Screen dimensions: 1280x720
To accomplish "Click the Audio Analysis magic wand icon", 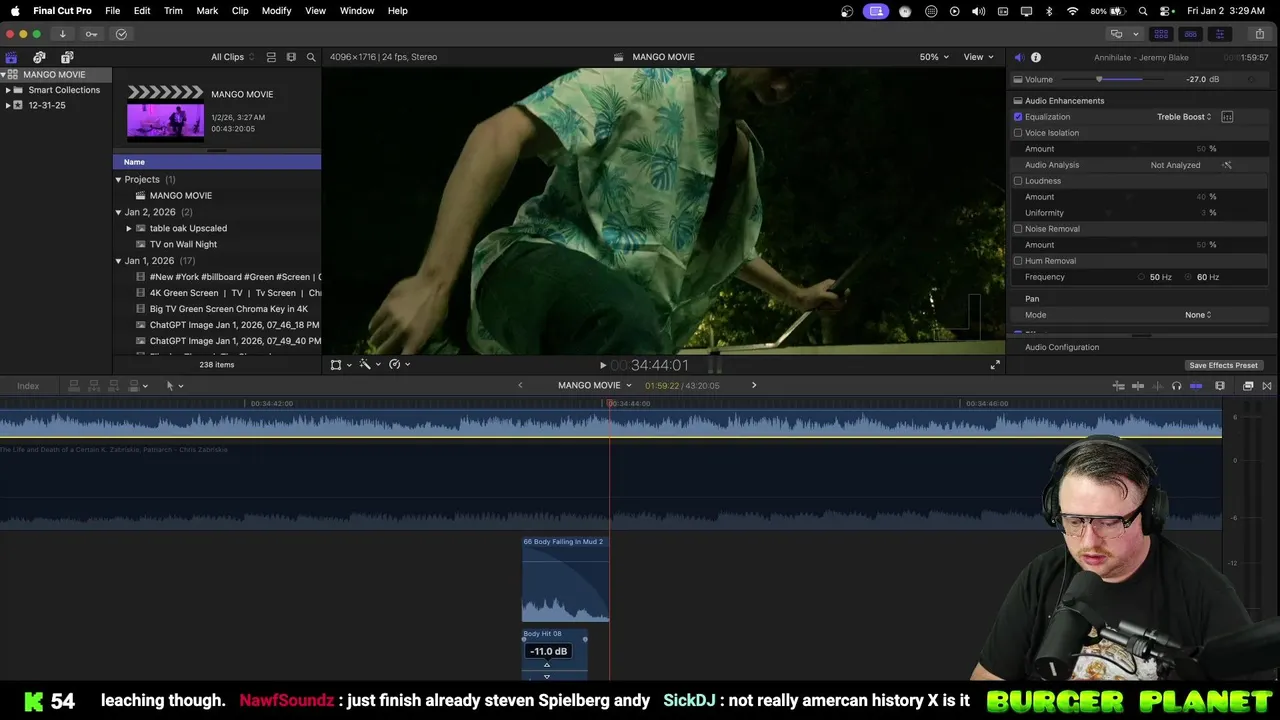I will [1227, 165].
